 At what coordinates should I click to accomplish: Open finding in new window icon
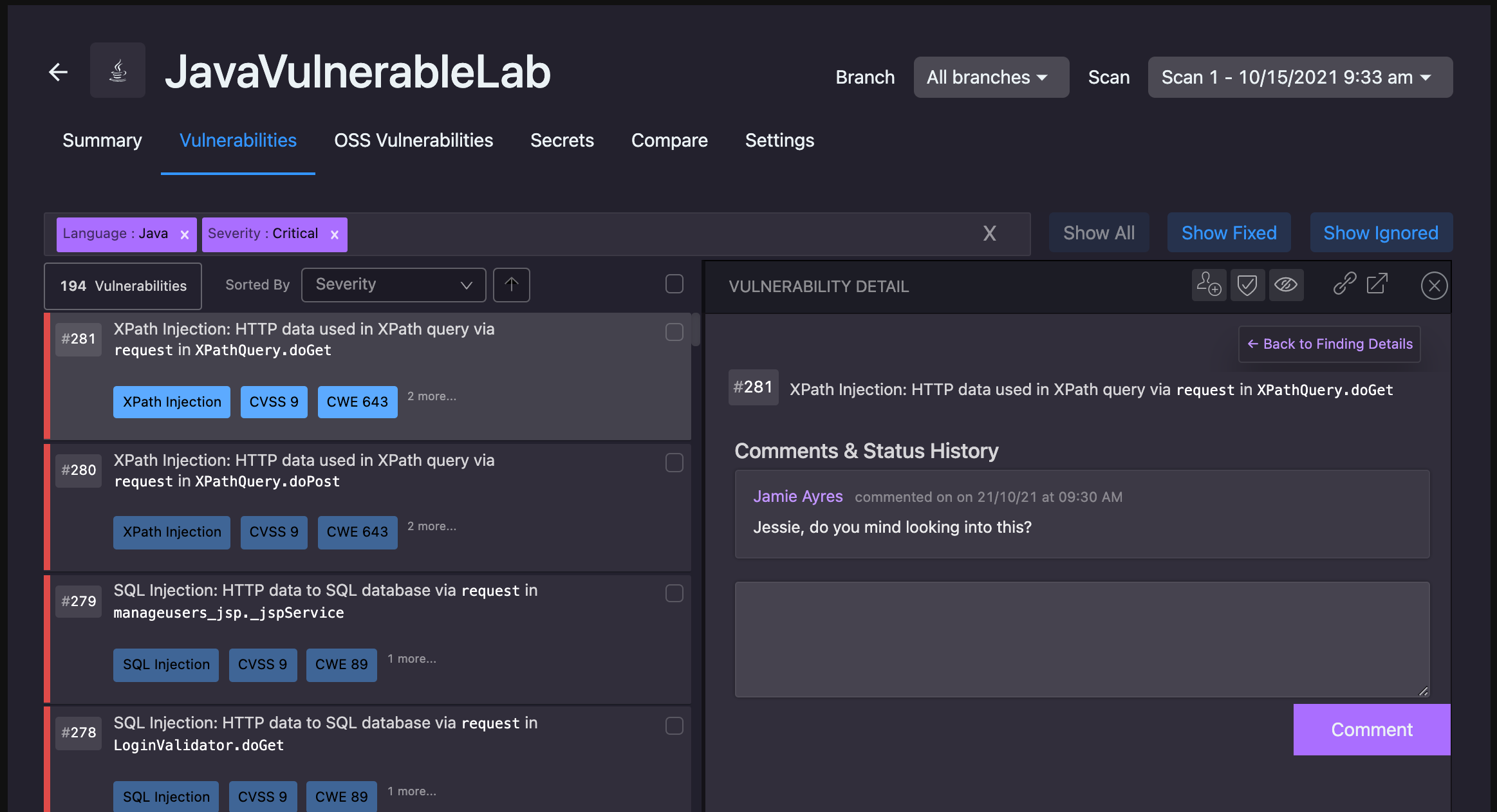click(1377, 283)
